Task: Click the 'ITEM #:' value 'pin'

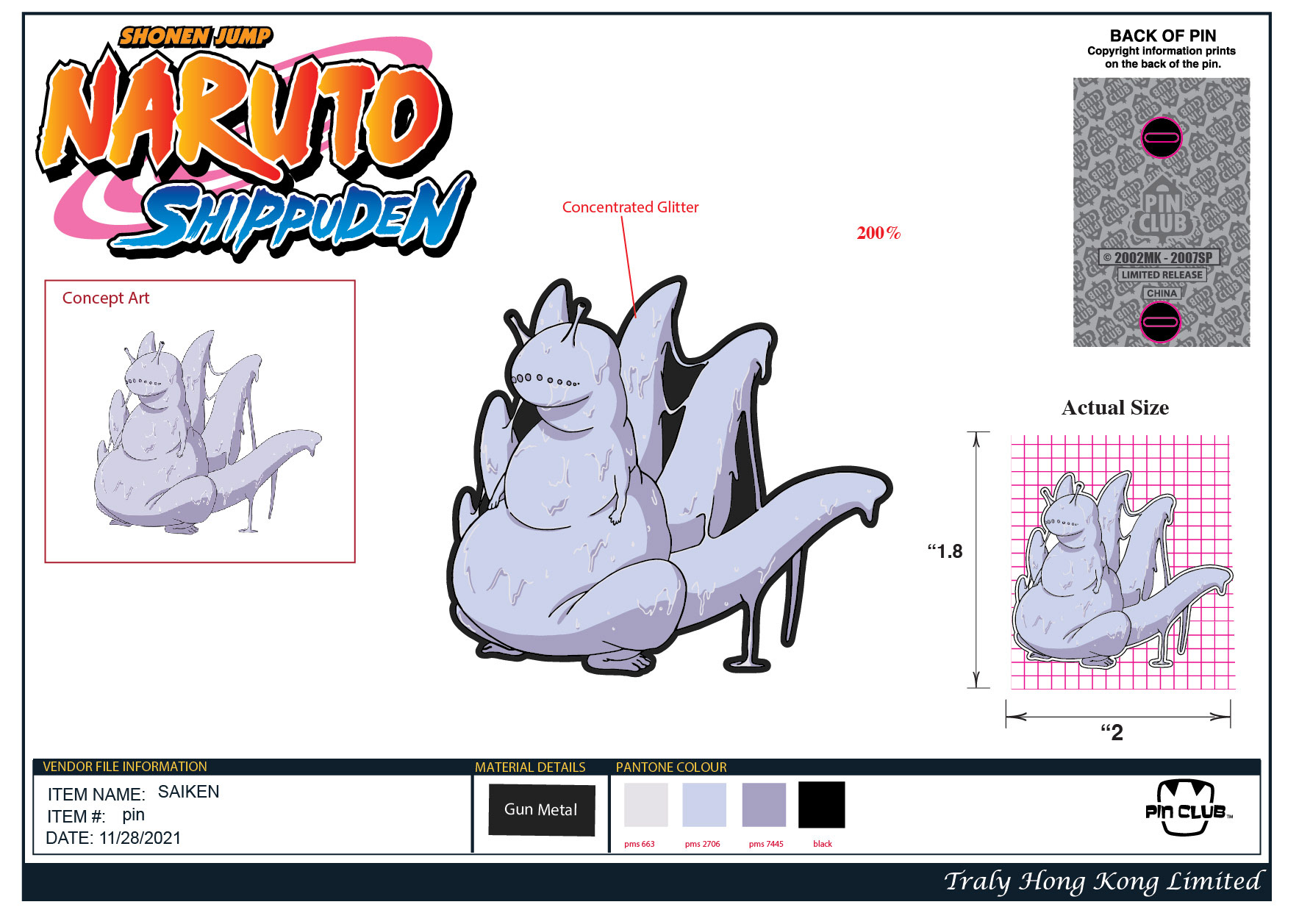Action: pos(133,815)
